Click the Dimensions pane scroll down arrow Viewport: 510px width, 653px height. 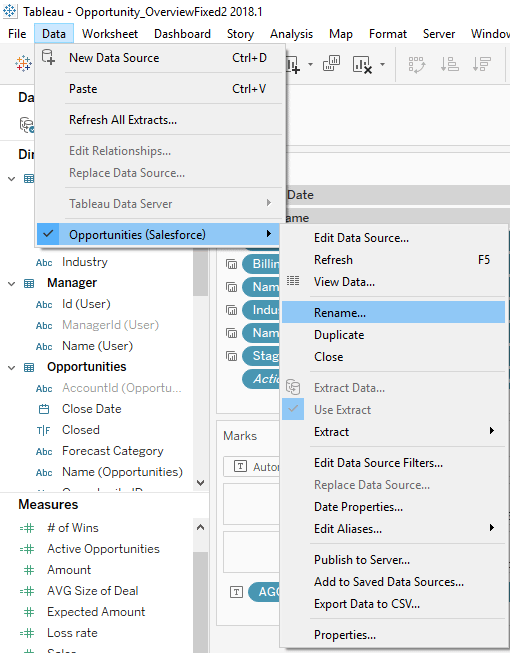[x=201, y=483]
